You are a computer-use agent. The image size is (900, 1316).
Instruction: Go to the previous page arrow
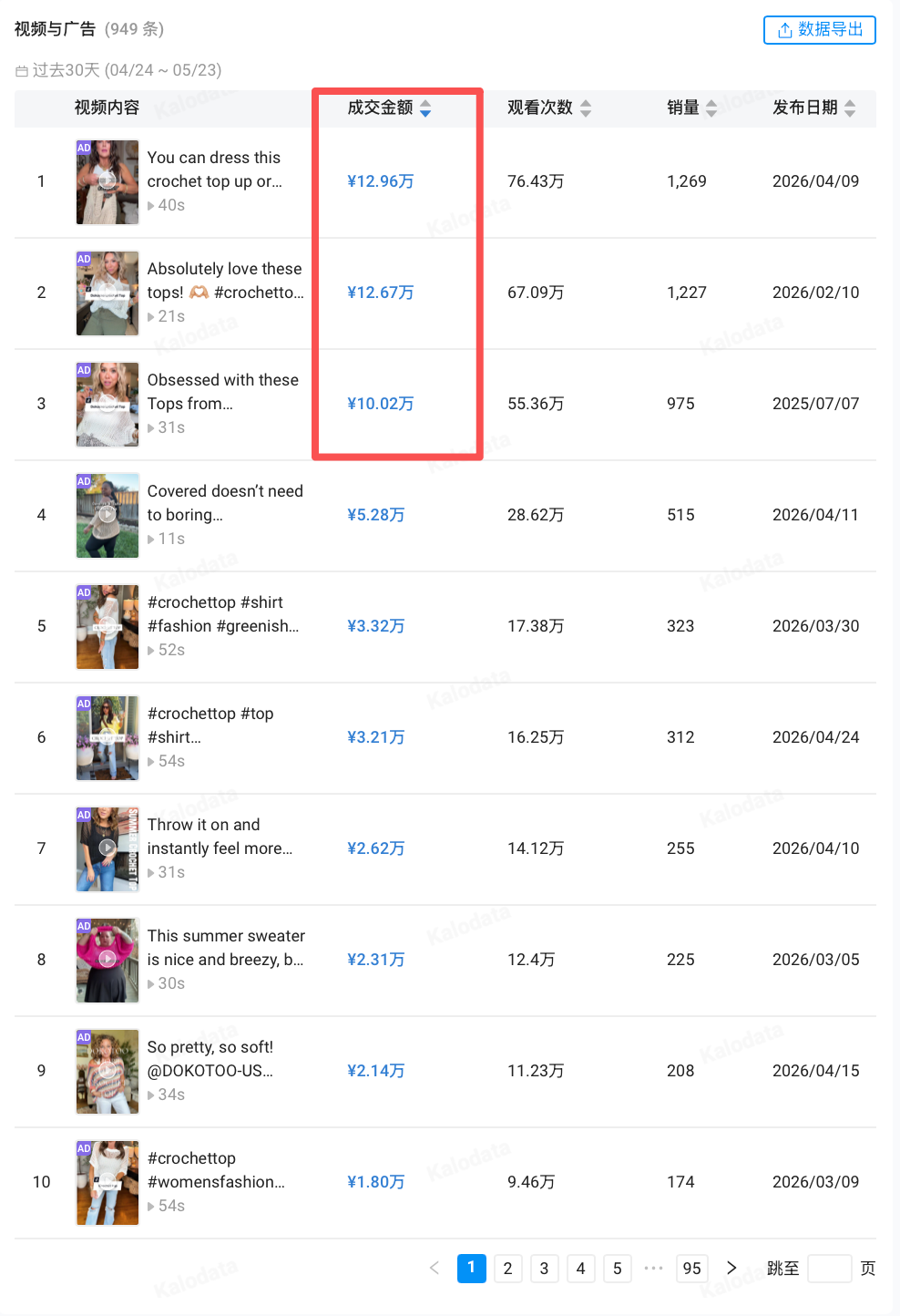(x=435, y=1268)
